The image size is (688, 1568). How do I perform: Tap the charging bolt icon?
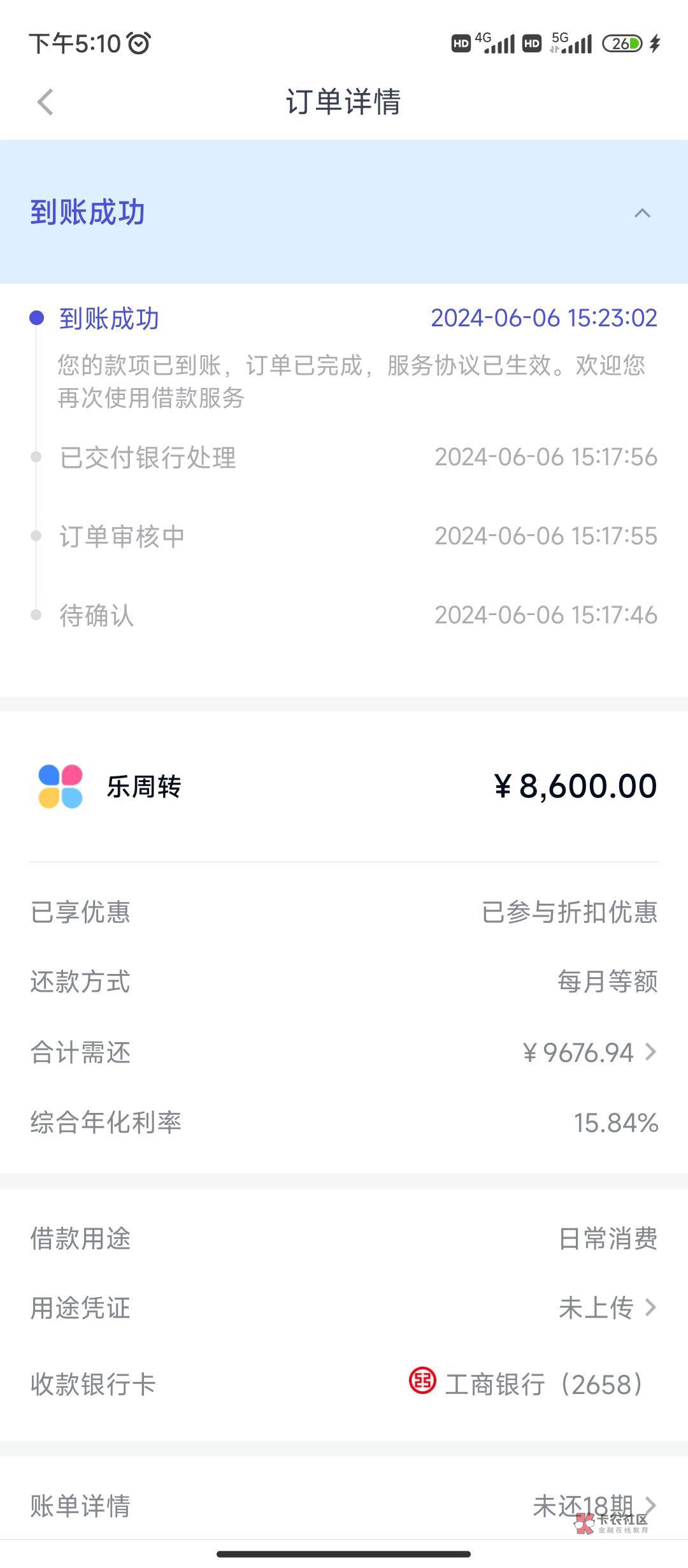coord(655,43)
